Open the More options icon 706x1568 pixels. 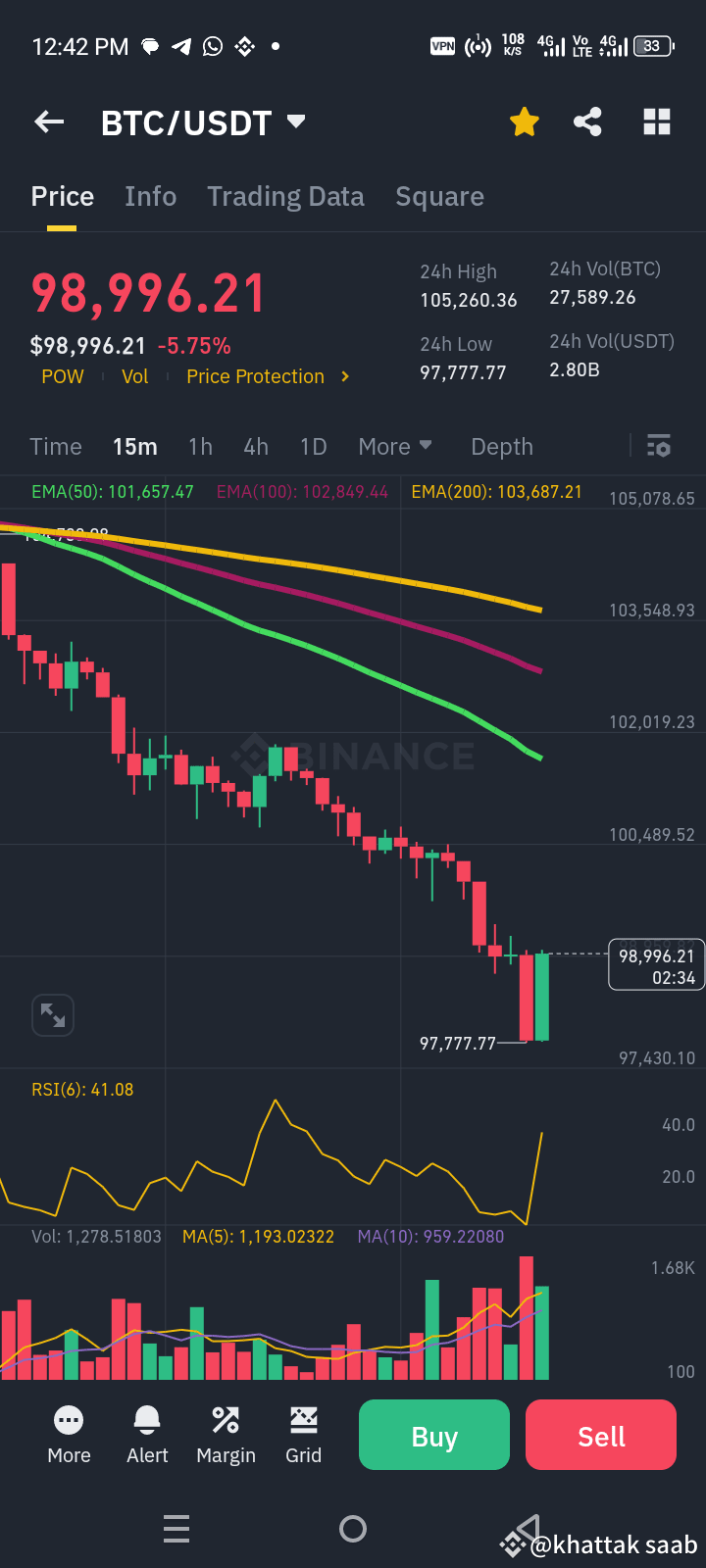(69, 1435)
